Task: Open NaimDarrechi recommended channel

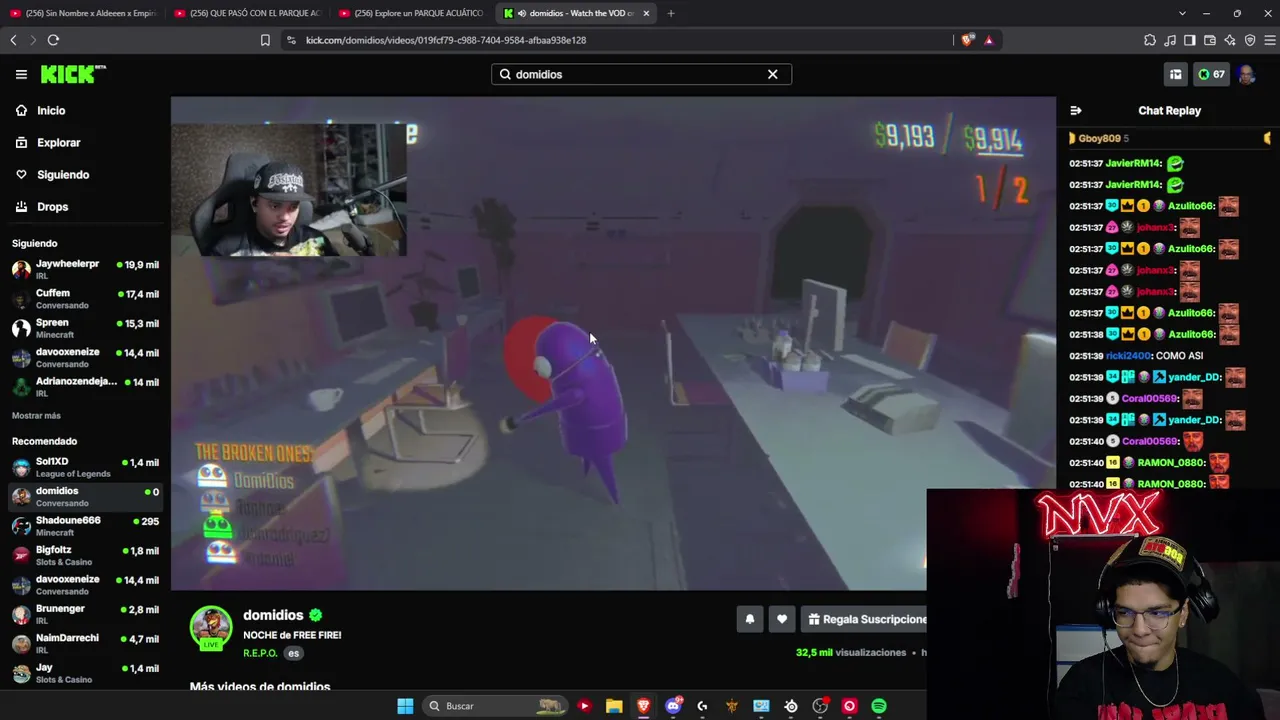Action: (x=85, y=643)
